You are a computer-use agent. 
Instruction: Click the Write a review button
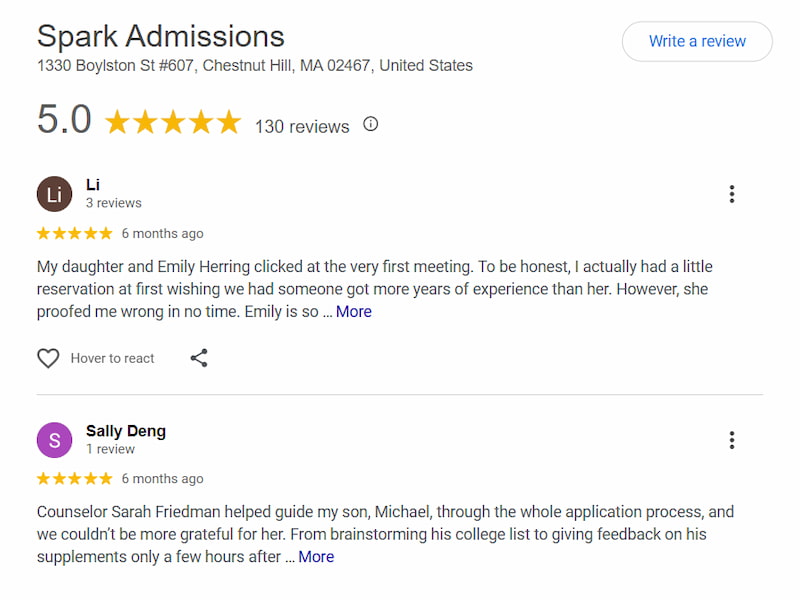click(697, 41)
